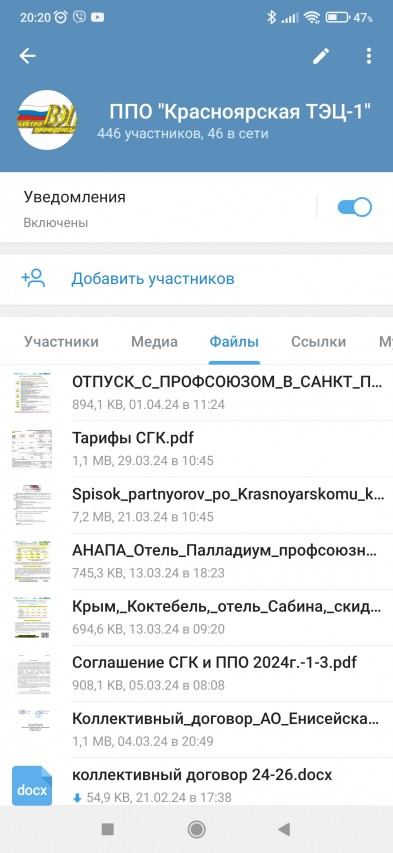Tap download arrow next to 54,9 KB
393x853 pixels.
(77, 798)
